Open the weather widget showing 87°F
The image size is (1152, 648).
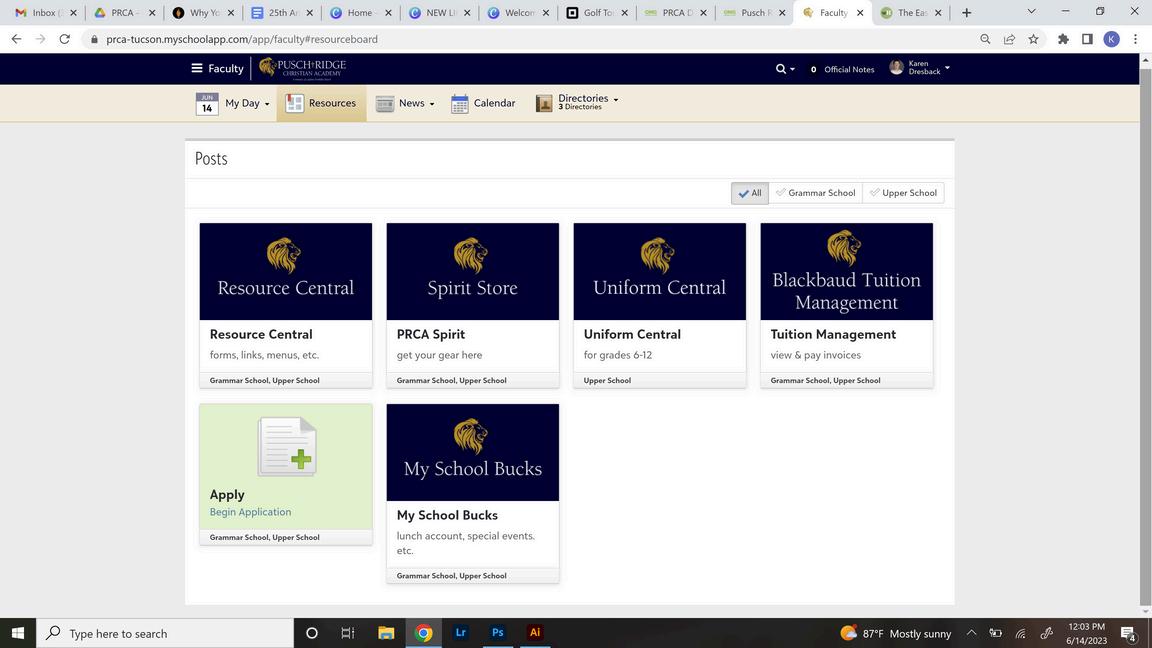click(x=896, y=633)
